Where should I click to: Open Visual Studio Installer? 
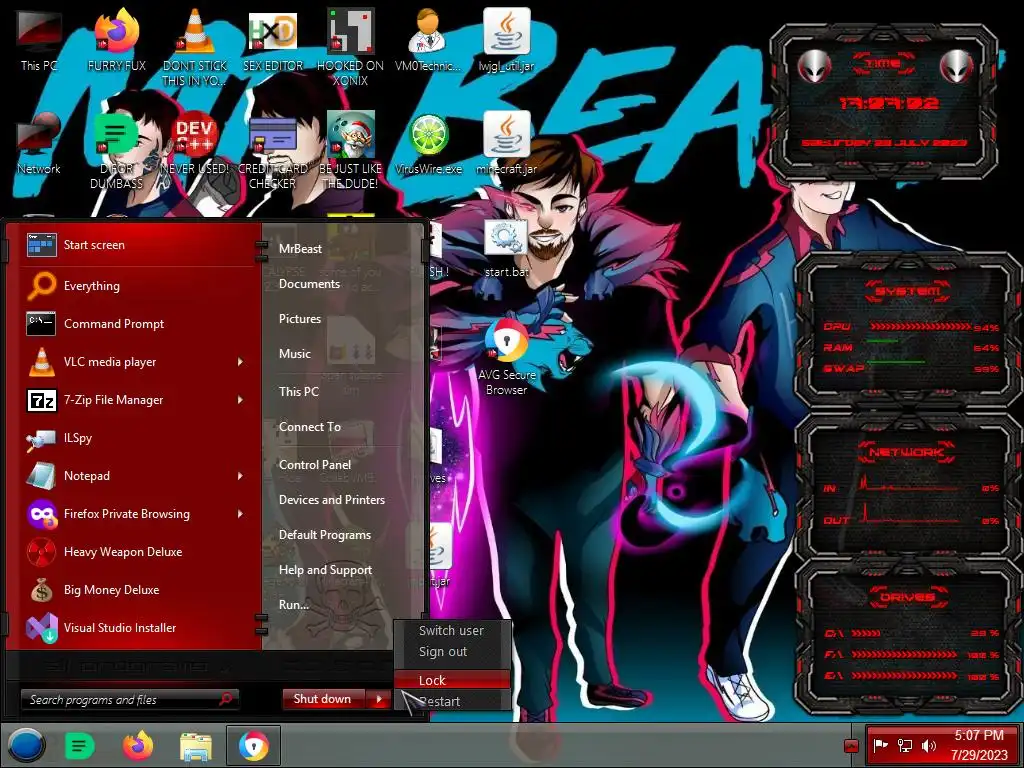coord(136,628)
